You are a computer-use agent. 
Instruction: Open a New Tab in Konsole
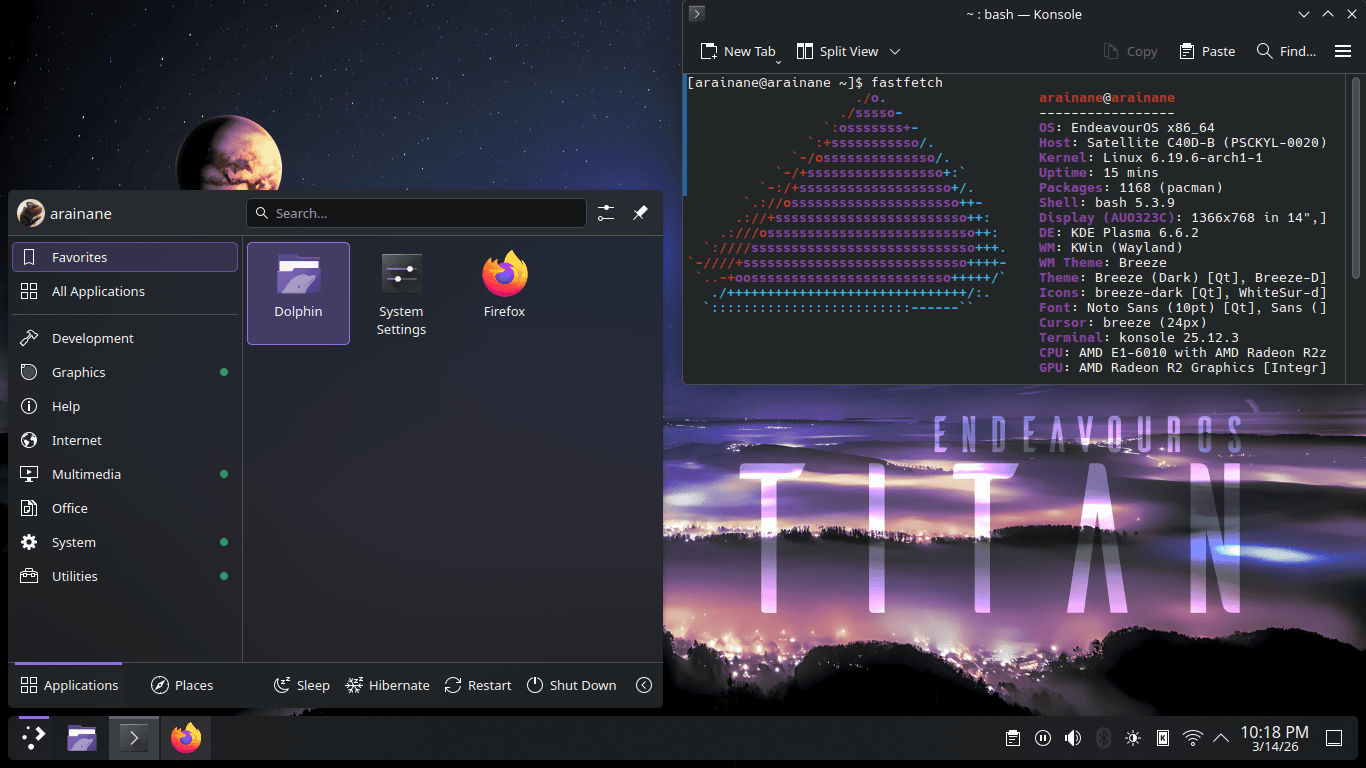click(x=737, y=51)
